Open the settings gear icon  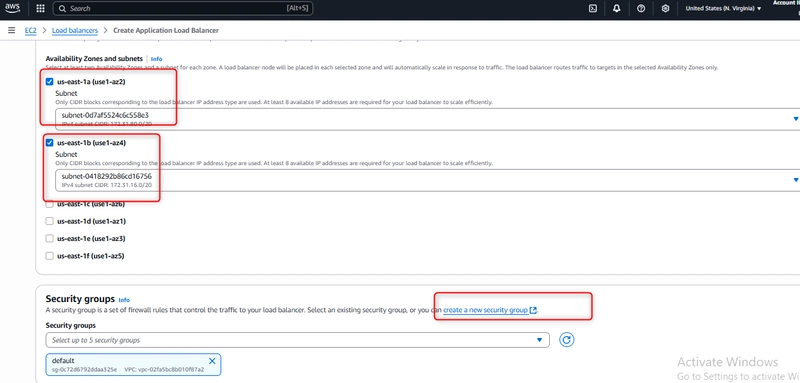point(665,9)
